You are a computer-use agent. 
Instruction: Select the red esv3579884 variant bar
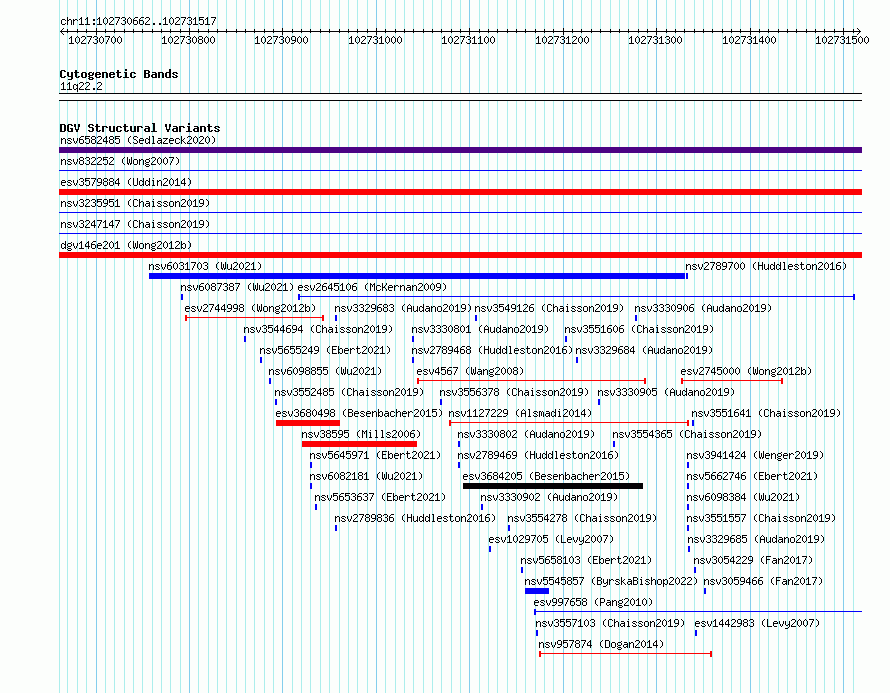[460, 192]
